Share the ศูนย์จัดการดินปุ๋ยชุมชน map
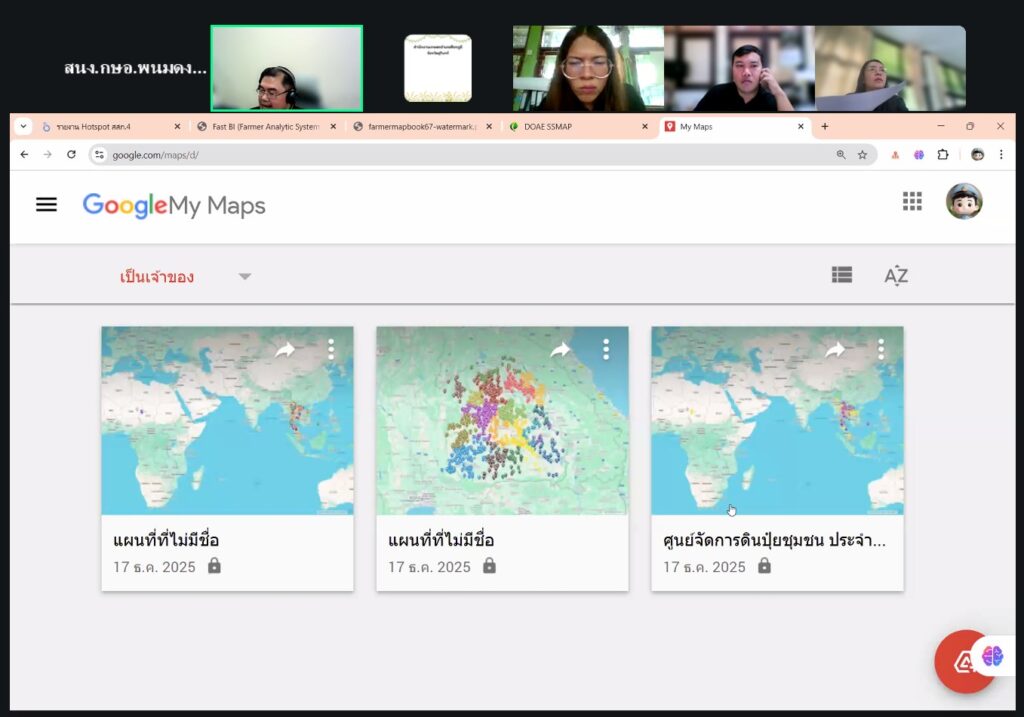 pos(835,349)
